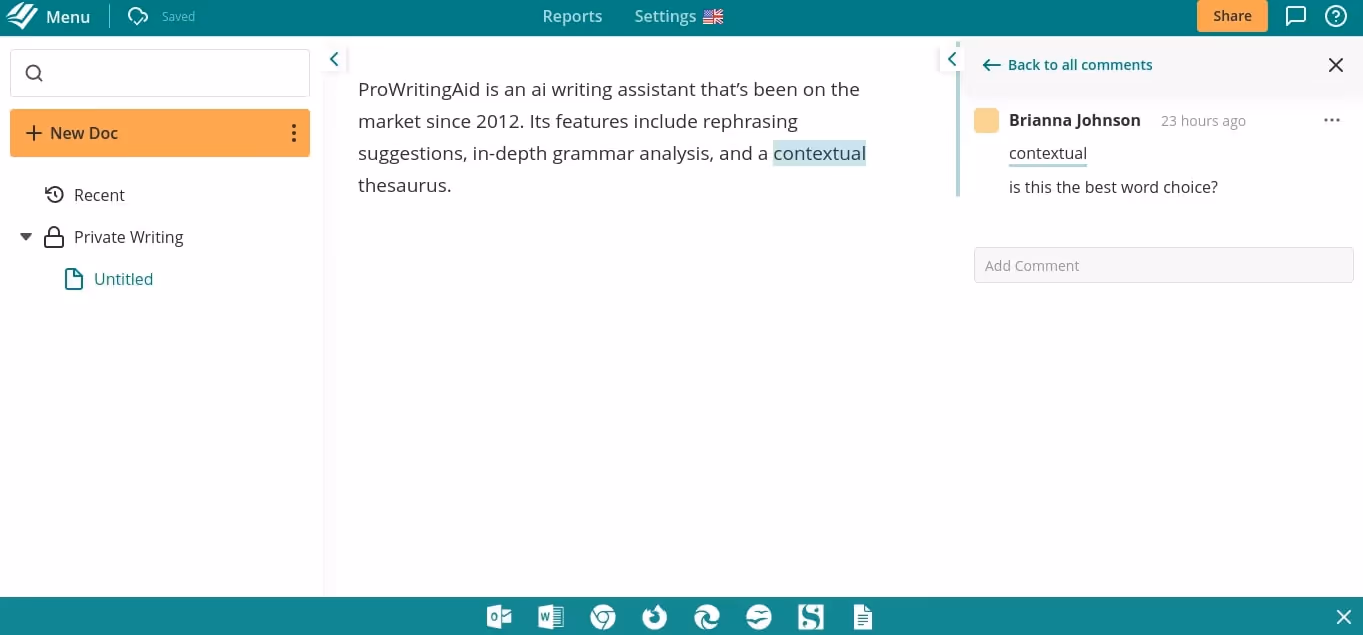
Task: Click the Outlook integration icon
Action: [499, 617]
